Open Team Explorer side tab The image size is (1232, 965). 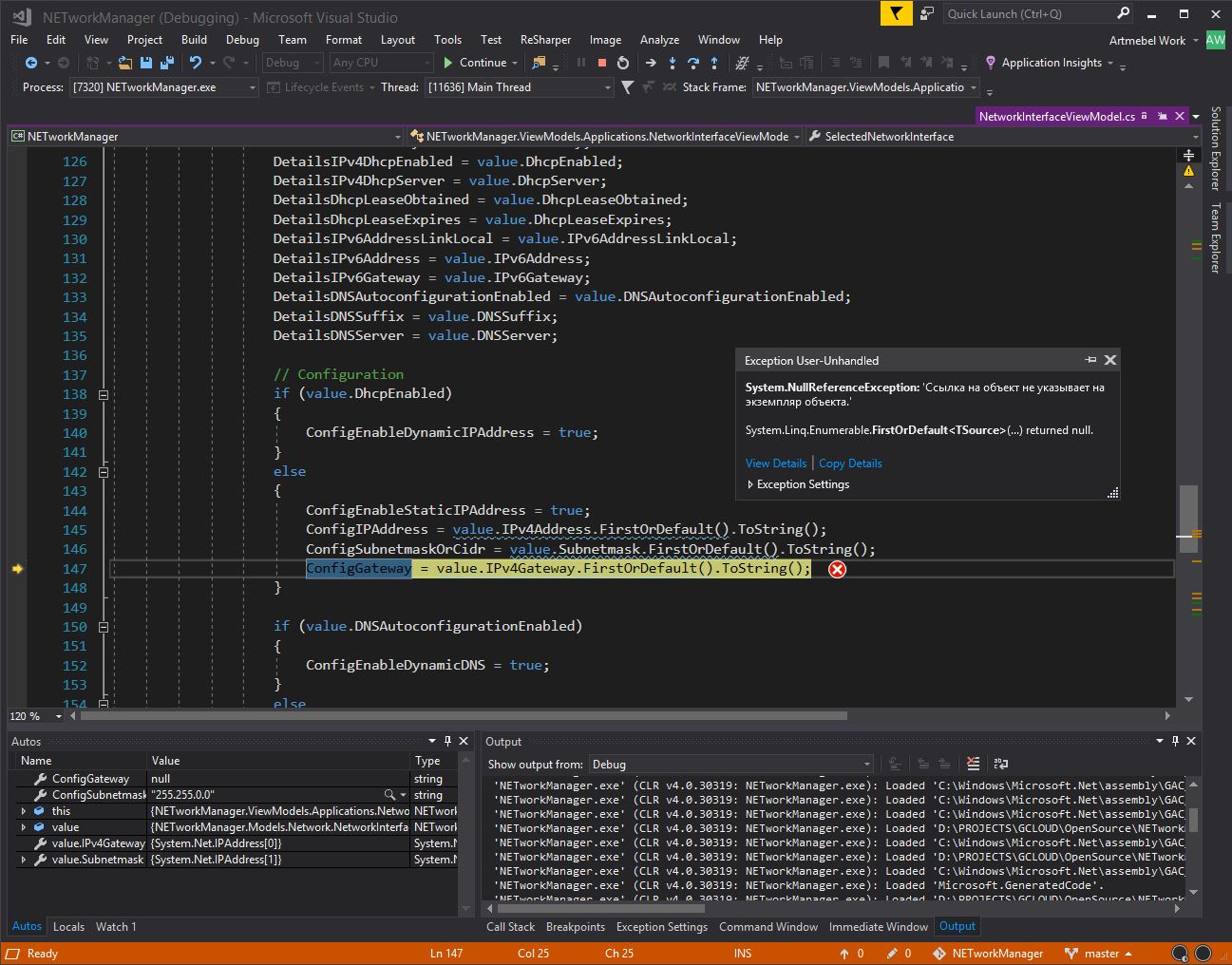[1216, 237]
